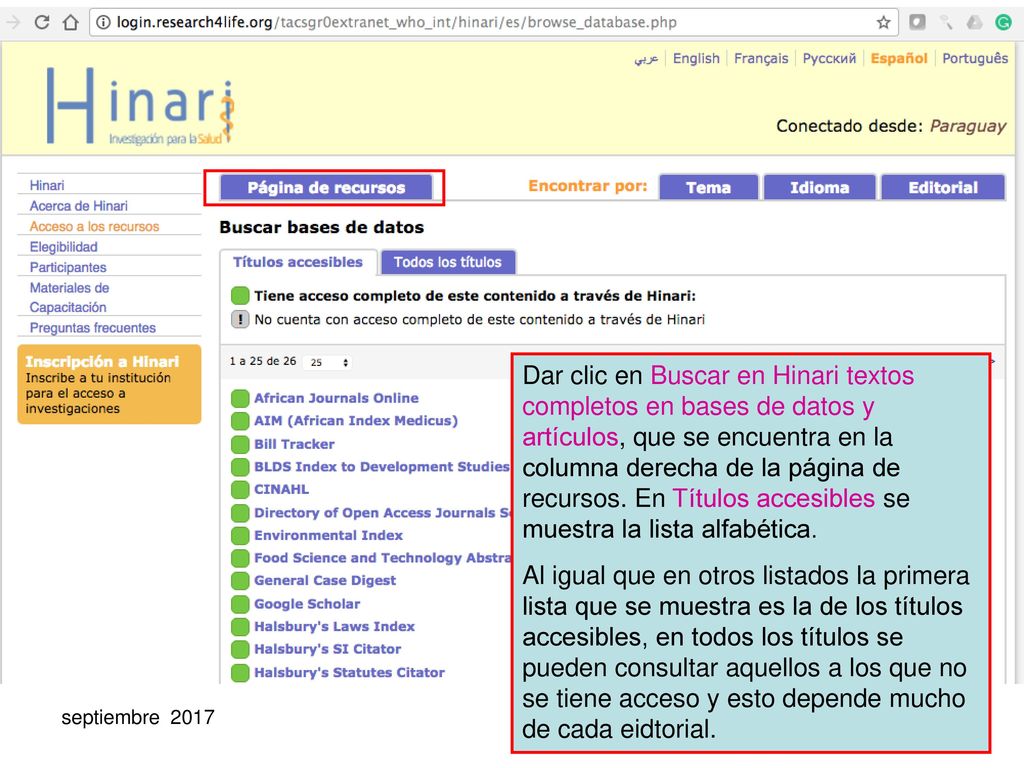Open Acceso a los recursos sidebar item
Viewport: 1024px width, 768px height.
(94, 227)
